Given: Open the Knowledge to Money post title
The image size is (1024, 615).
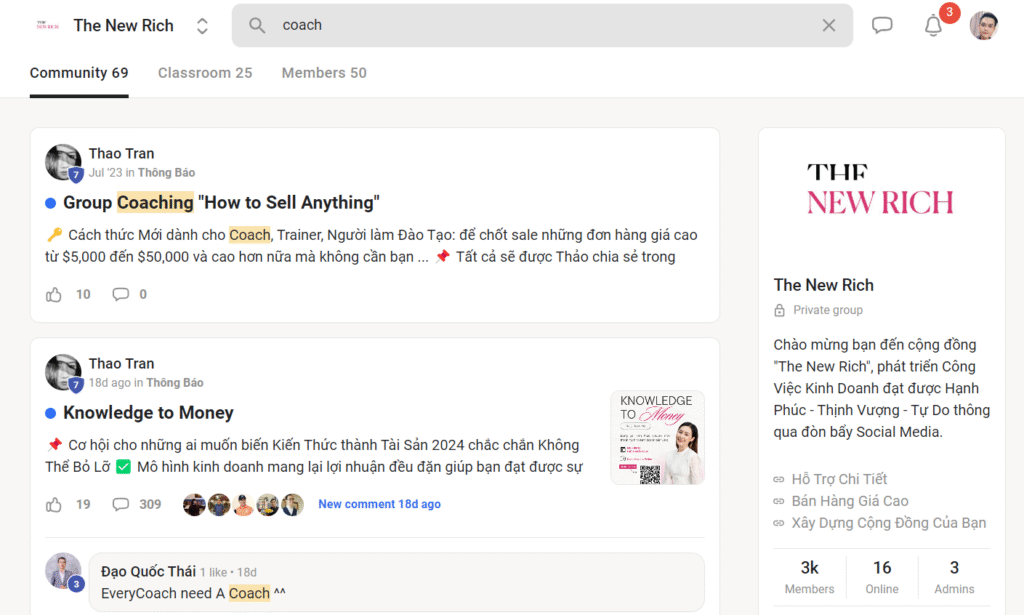Looking at the screenshot, I should [x=148, y=413].
